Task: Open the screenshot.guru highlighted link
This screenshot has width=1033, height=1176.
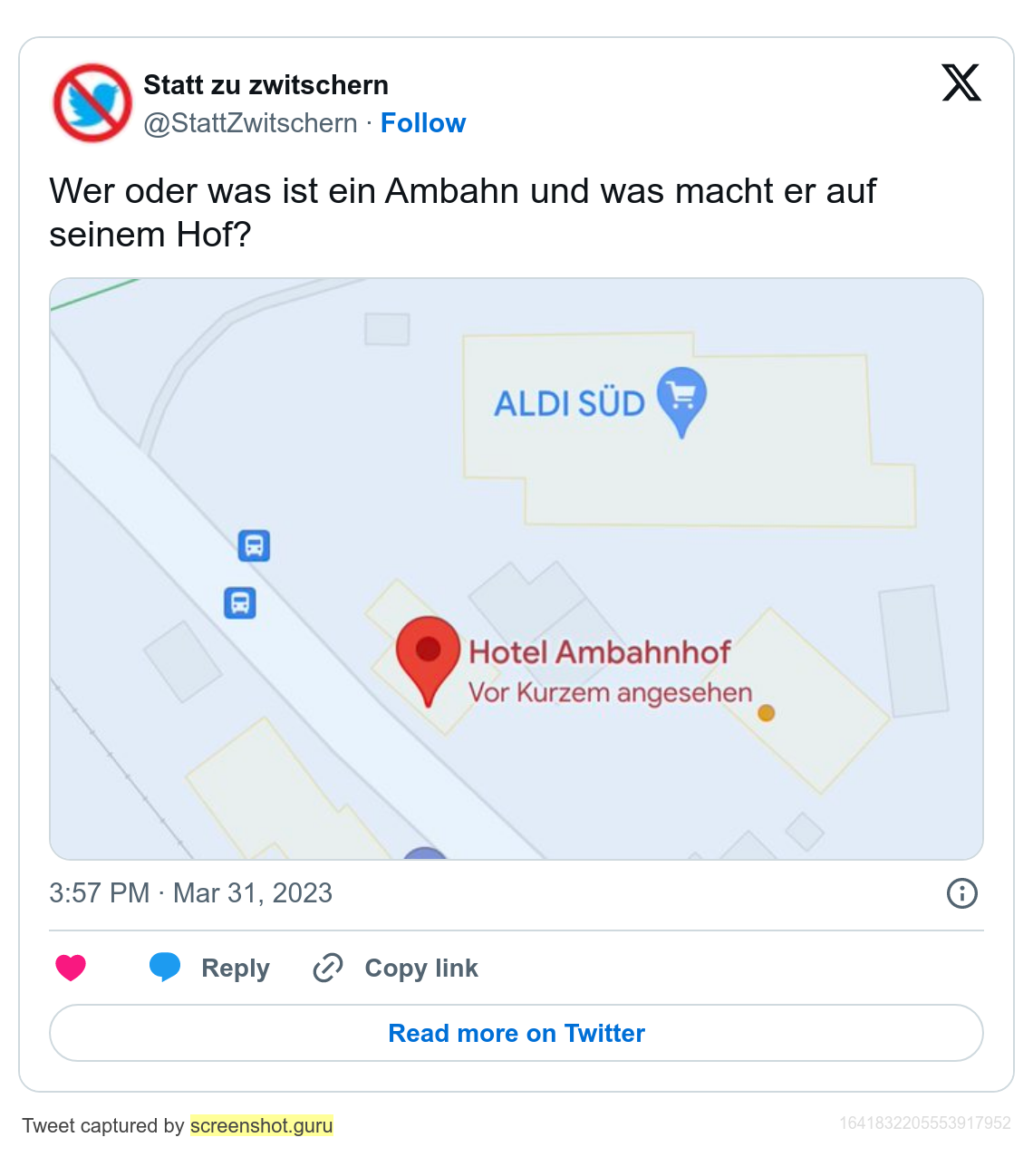Action: pos(261,1125)
